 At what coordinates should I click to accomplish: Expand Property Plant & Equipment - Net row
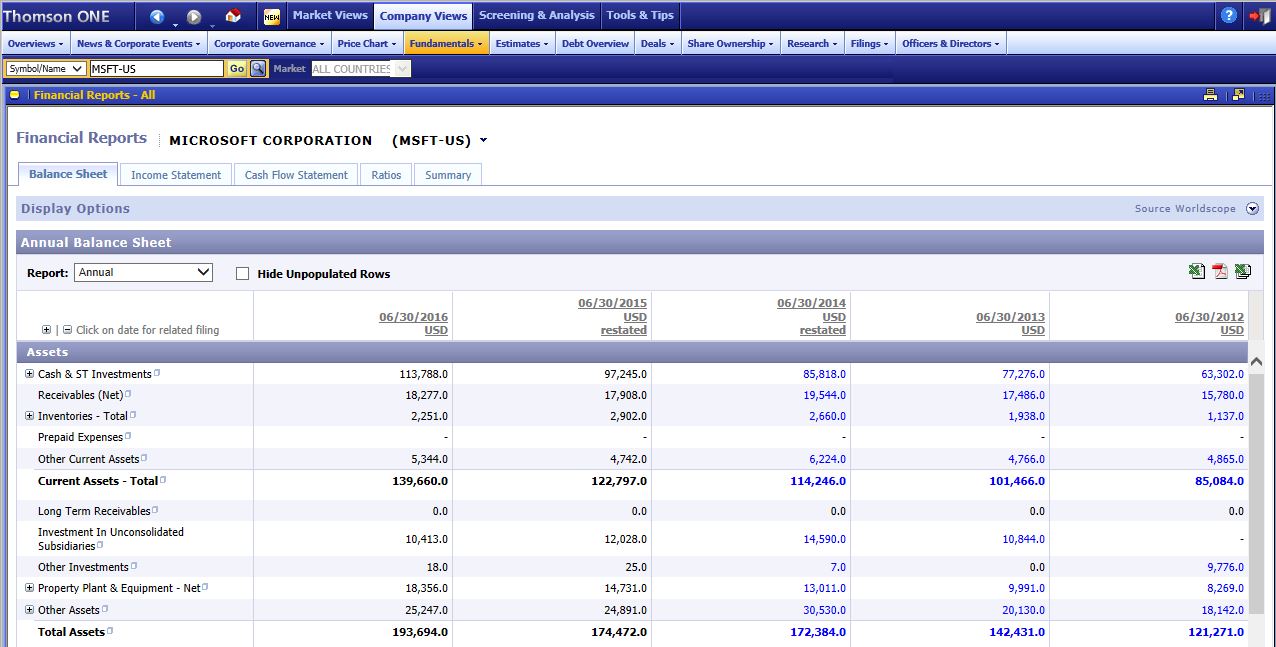[29, 588]
